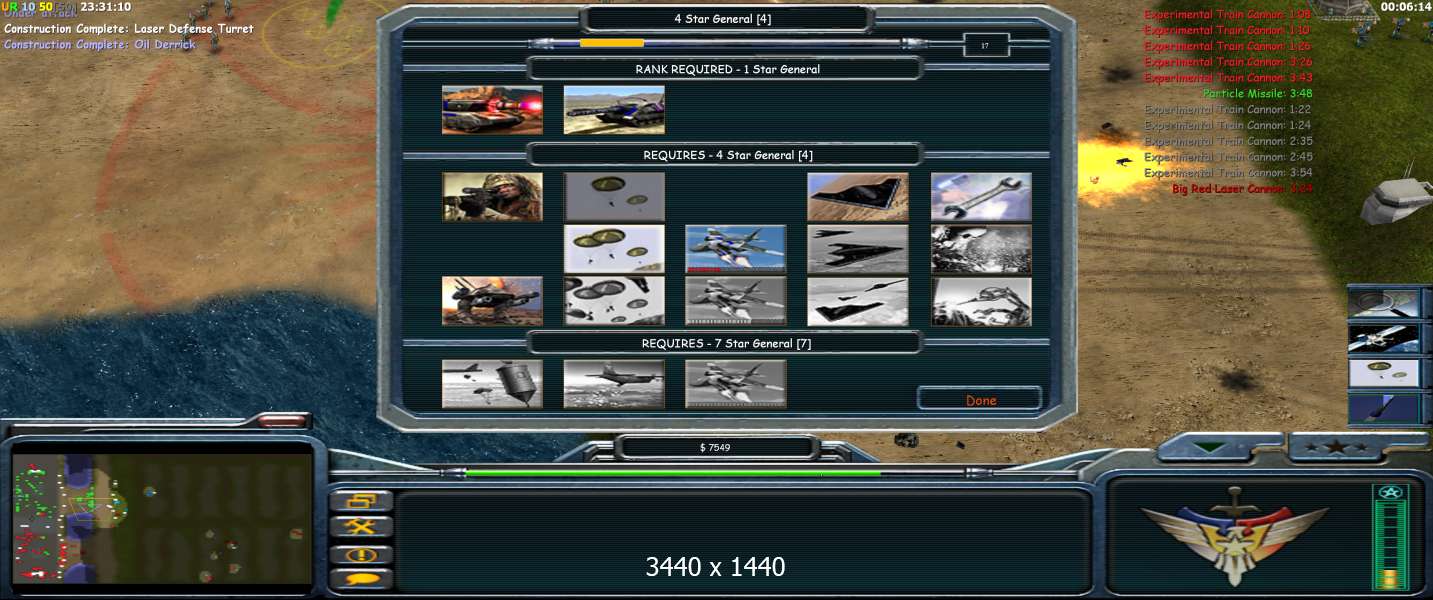The image size is (1433, 600).
Task: Activate the satellite power shortcut
Action: (x=1384, y=338)
